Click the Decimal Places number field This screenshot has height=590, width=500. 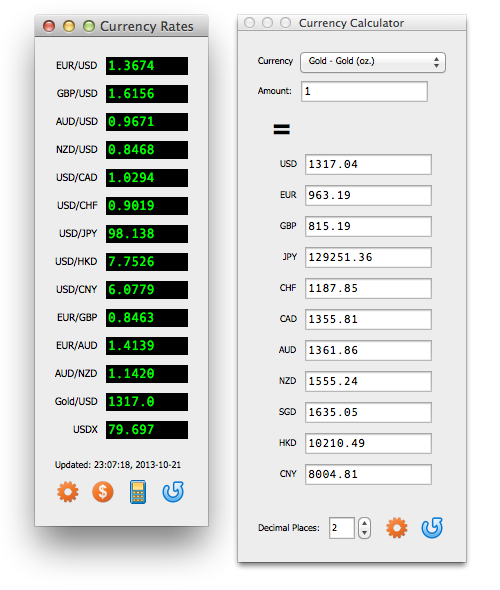coord(342,528)
